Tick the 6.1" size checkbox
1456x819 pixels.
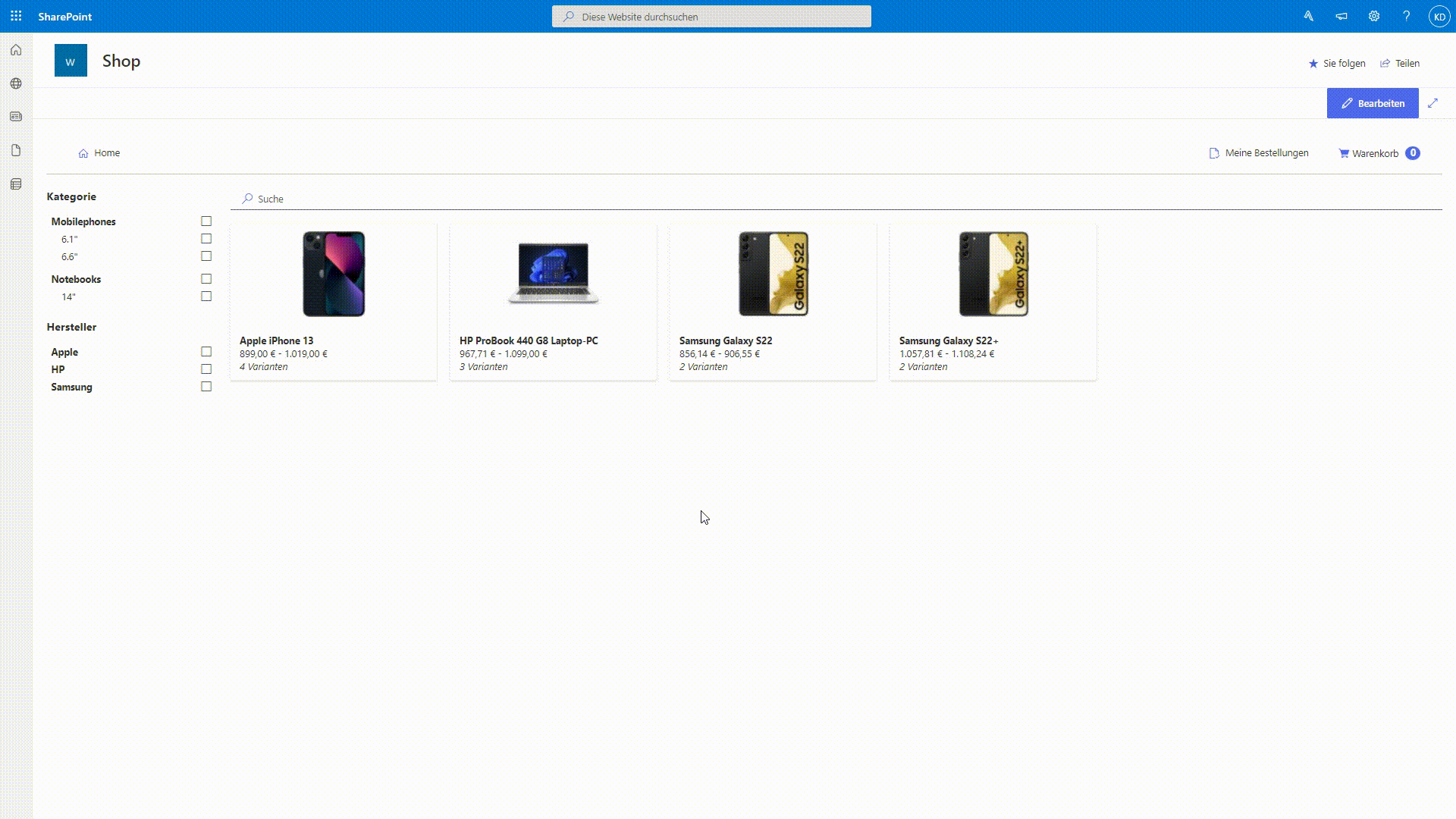click(206, 239)
